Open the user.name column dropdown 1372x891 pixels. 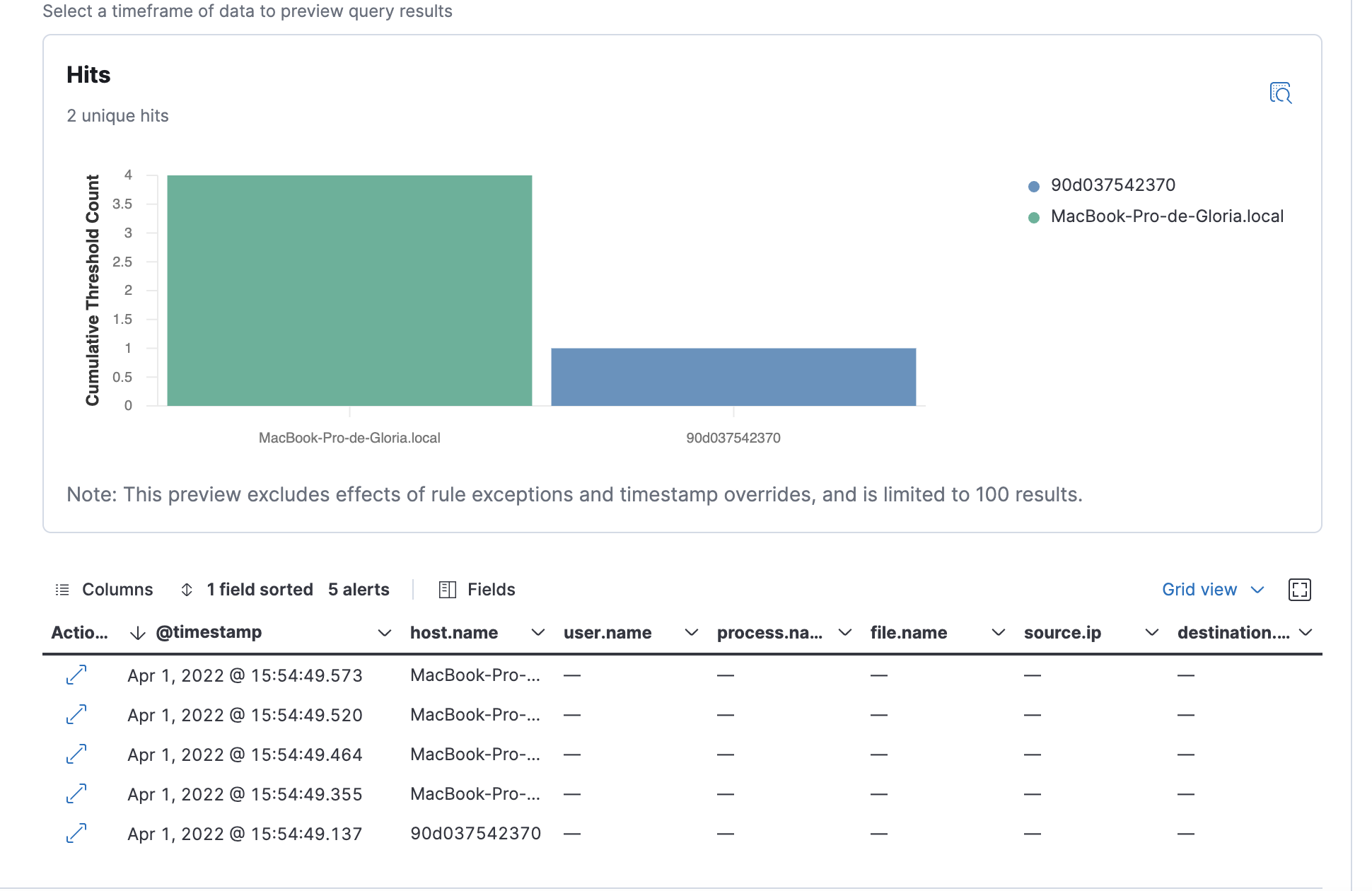[692, 632]
